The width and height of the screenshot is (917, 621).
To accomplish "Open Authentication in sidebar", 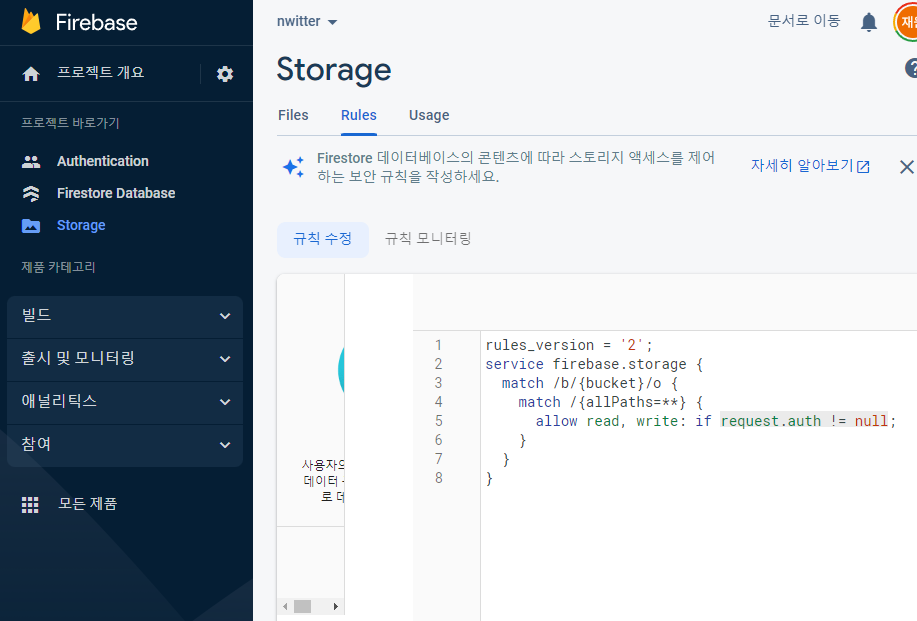I will (x=102, y=161).
